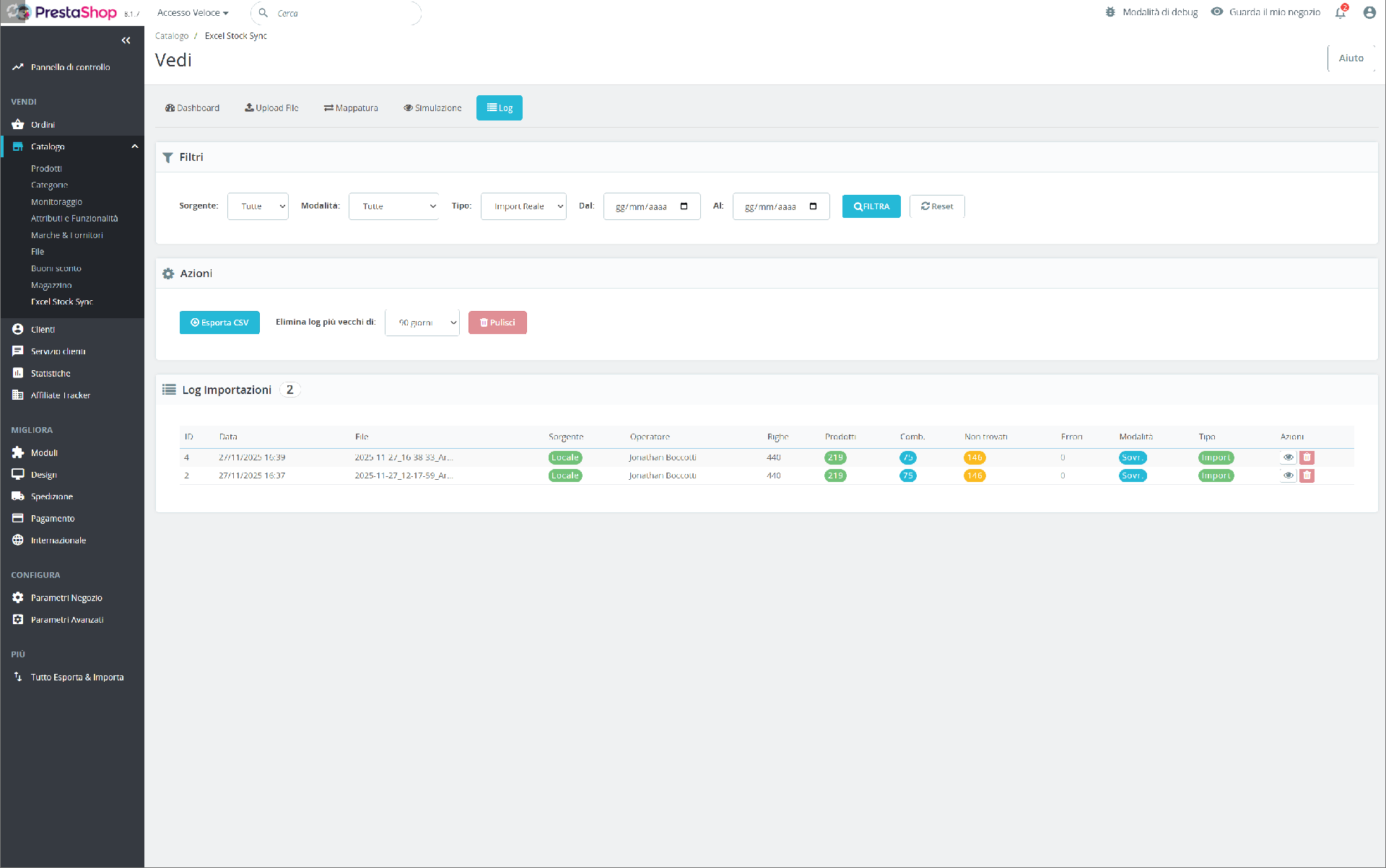
Task: Delete log entry ID 2 with trash icon
Action: click(x=1307, y=475)
